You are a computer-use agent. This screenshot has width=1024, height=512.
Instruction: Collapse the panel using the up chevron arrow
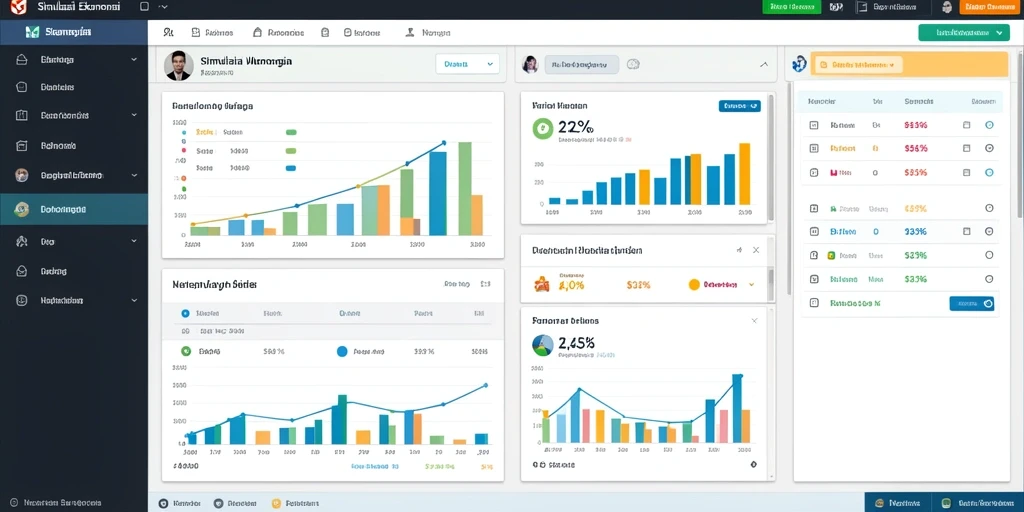(x=764, y=65)
